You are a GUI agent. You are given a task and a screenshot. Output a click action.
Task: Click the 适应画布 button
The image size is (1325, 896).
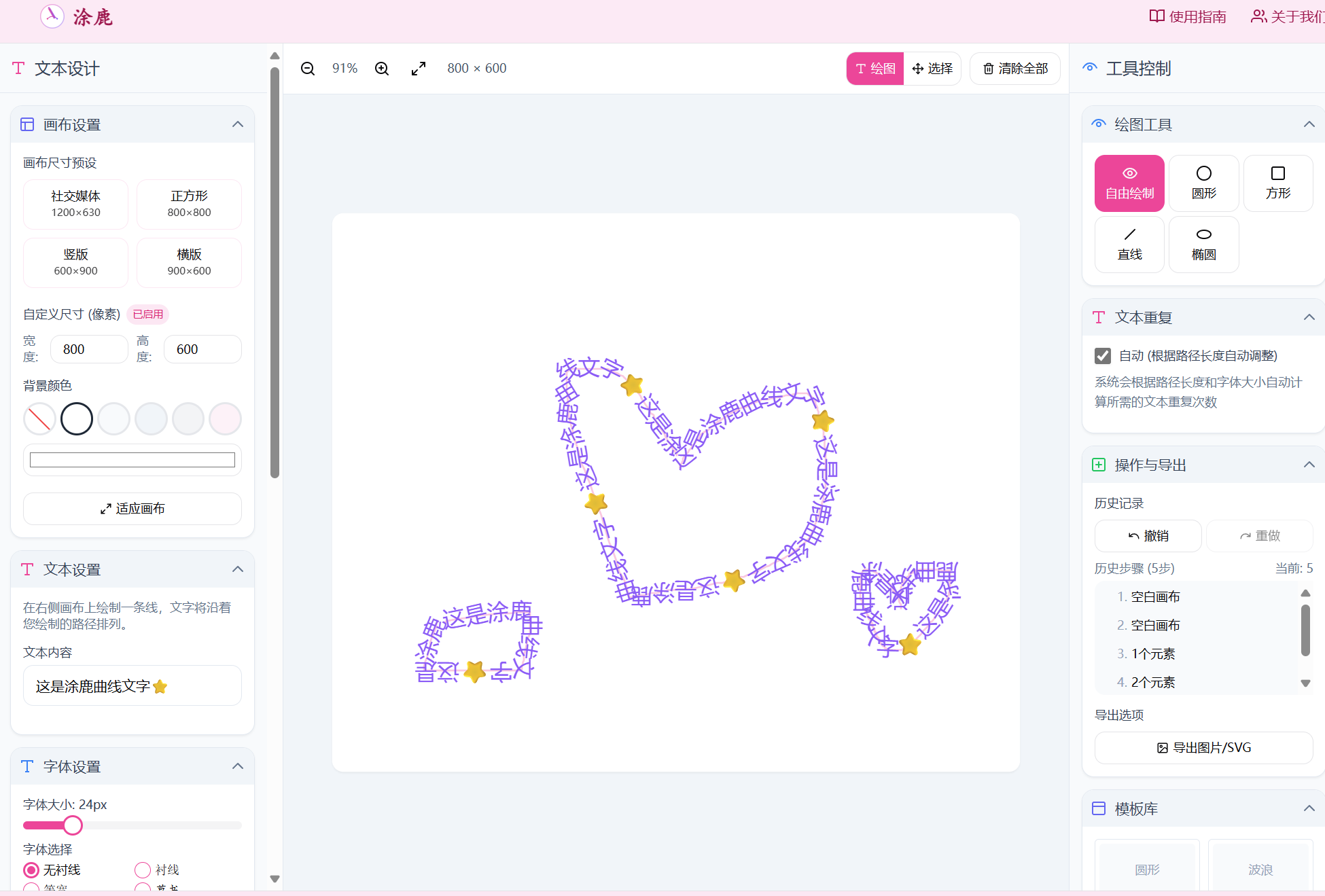click(132, 509)
